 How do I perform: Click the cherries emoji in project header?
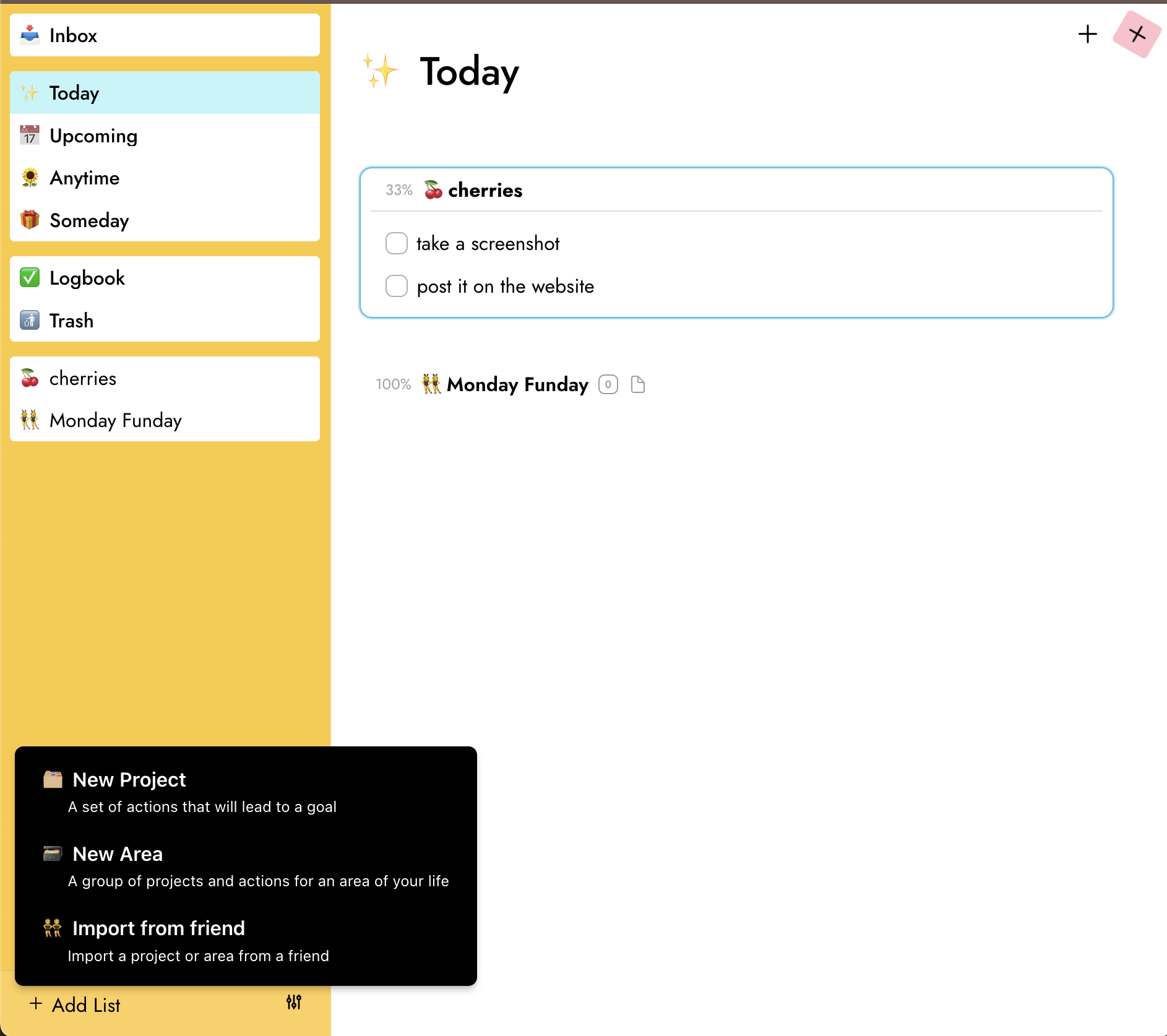tap(433, 190)
